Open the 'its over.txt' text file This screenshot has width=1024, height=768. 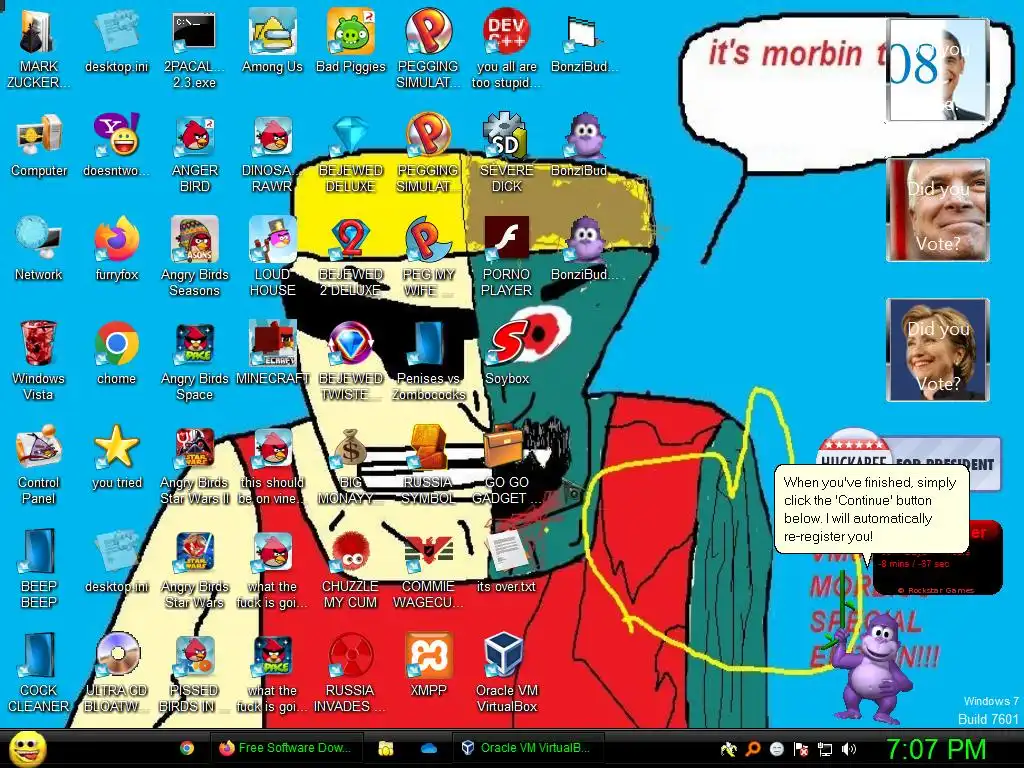click(x=507, y=561)
